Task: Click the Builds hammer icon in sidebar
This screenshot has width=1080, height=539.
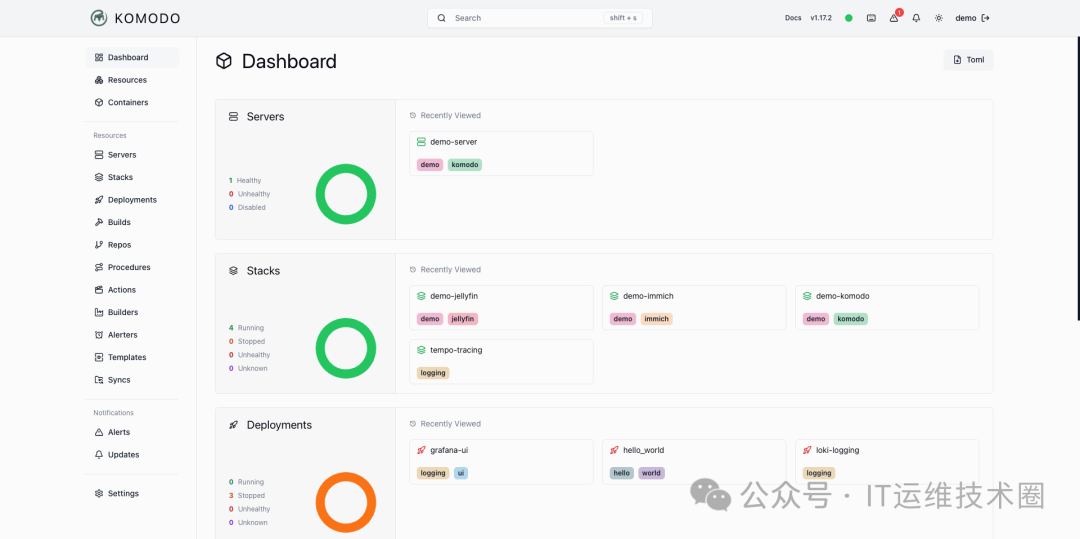Action: 98,222
